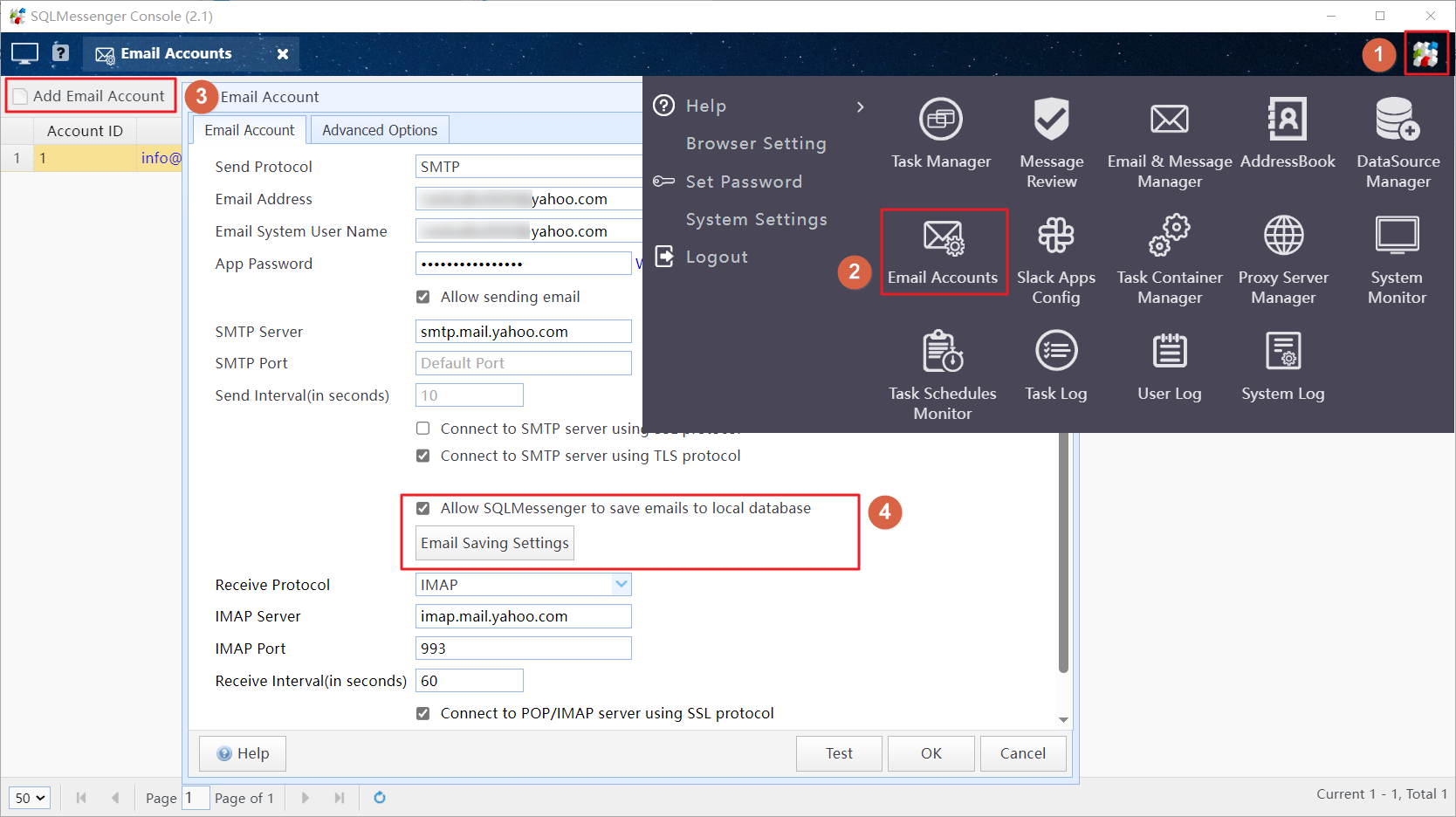Click the Receive Interval field

(x=470, y=681)
